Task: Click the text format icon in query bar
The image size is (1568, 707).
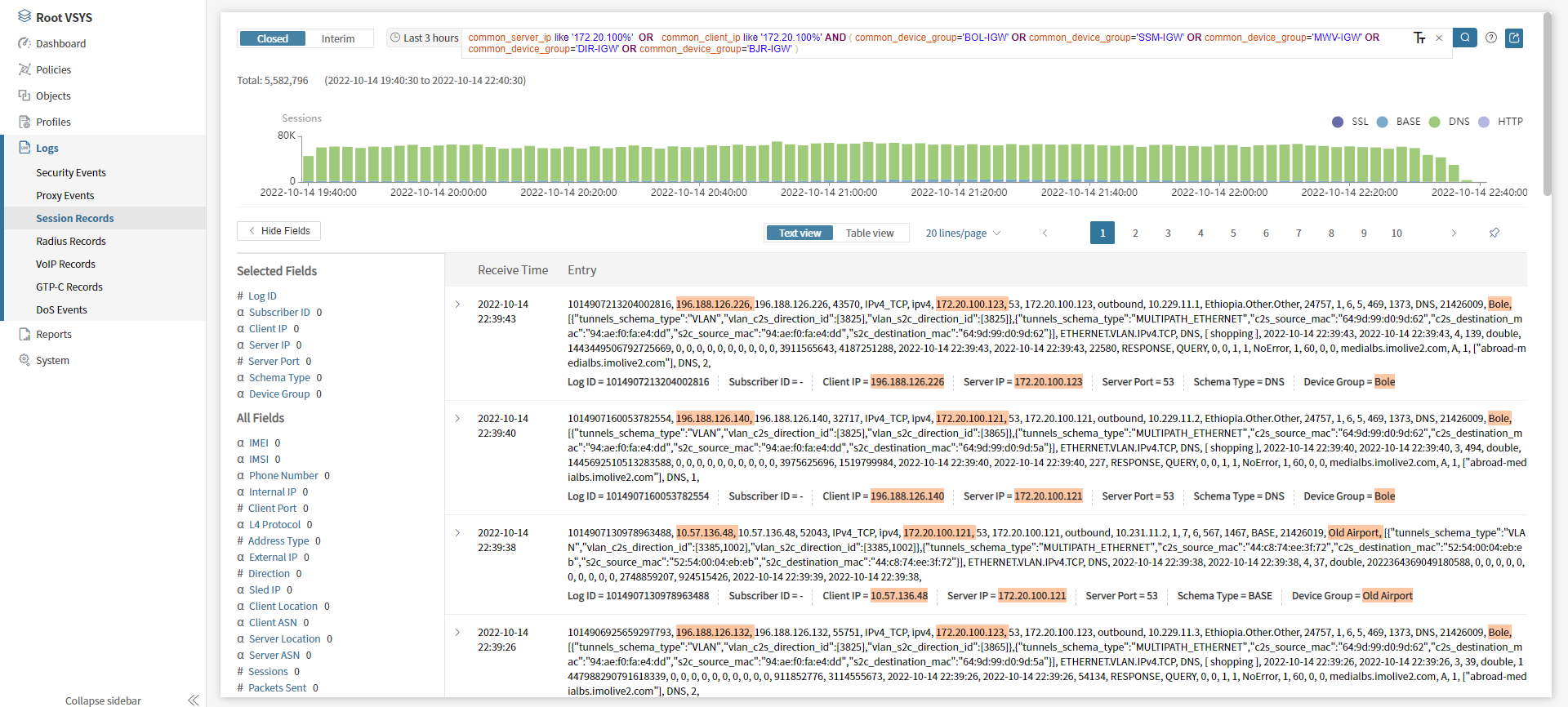Action: [x=1419, y=38]
